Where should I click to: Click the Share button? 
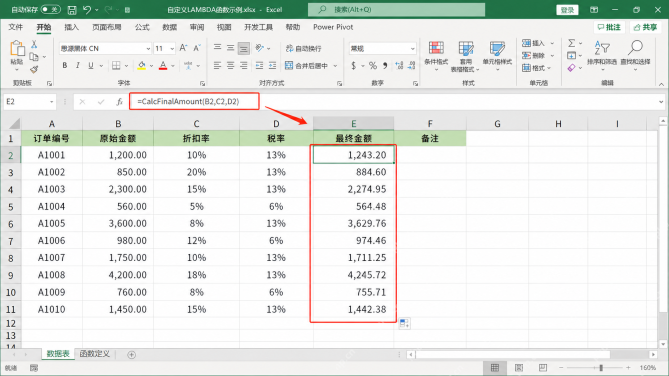[x=646, y=27]
